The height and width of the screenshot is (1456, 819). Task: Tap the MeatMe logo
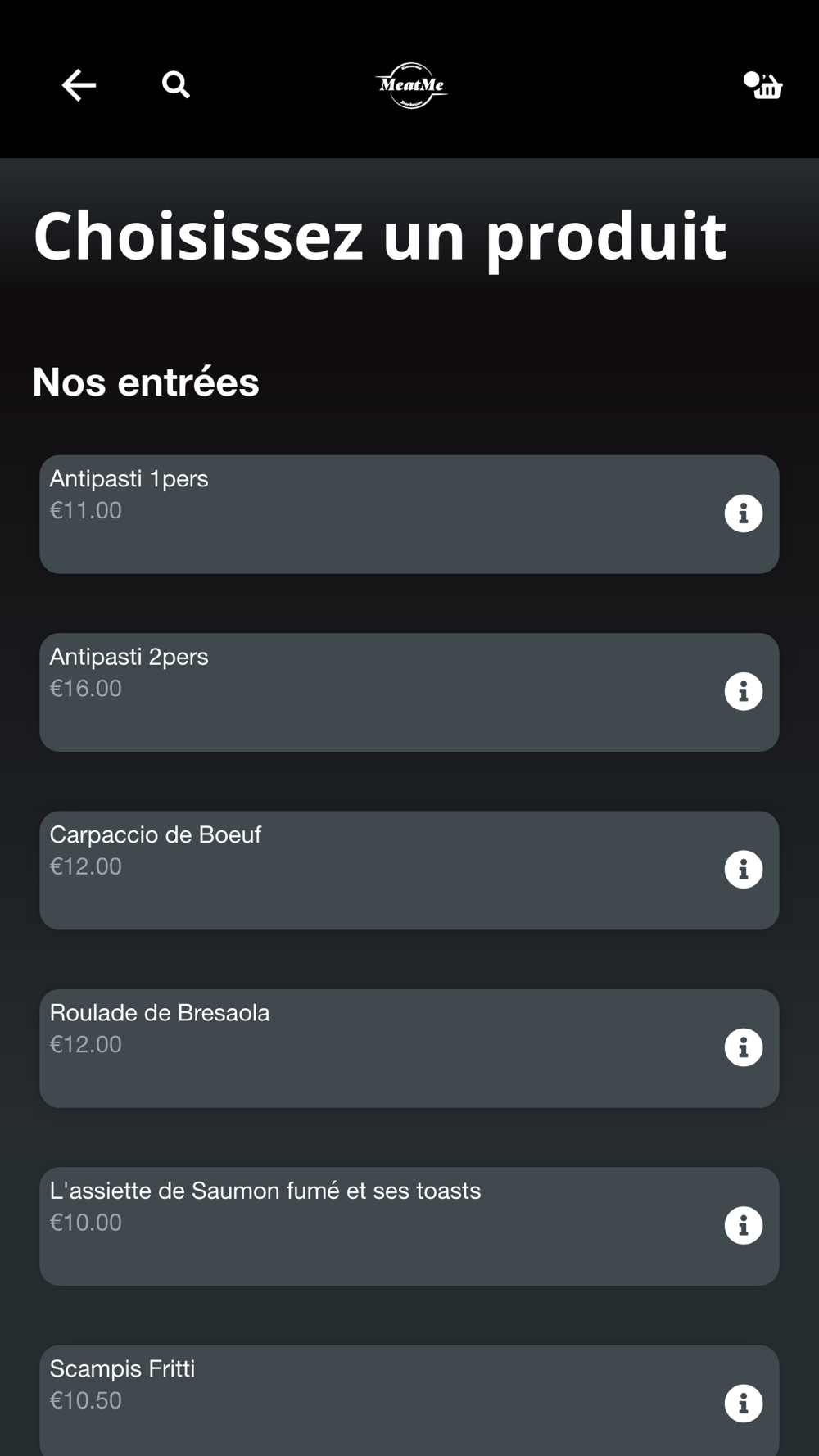[411, 85]
